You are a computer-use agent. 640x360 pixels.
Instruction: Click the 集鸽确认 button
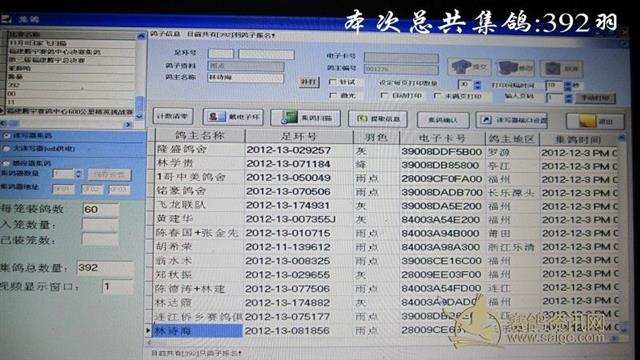(x=443, y=120)
